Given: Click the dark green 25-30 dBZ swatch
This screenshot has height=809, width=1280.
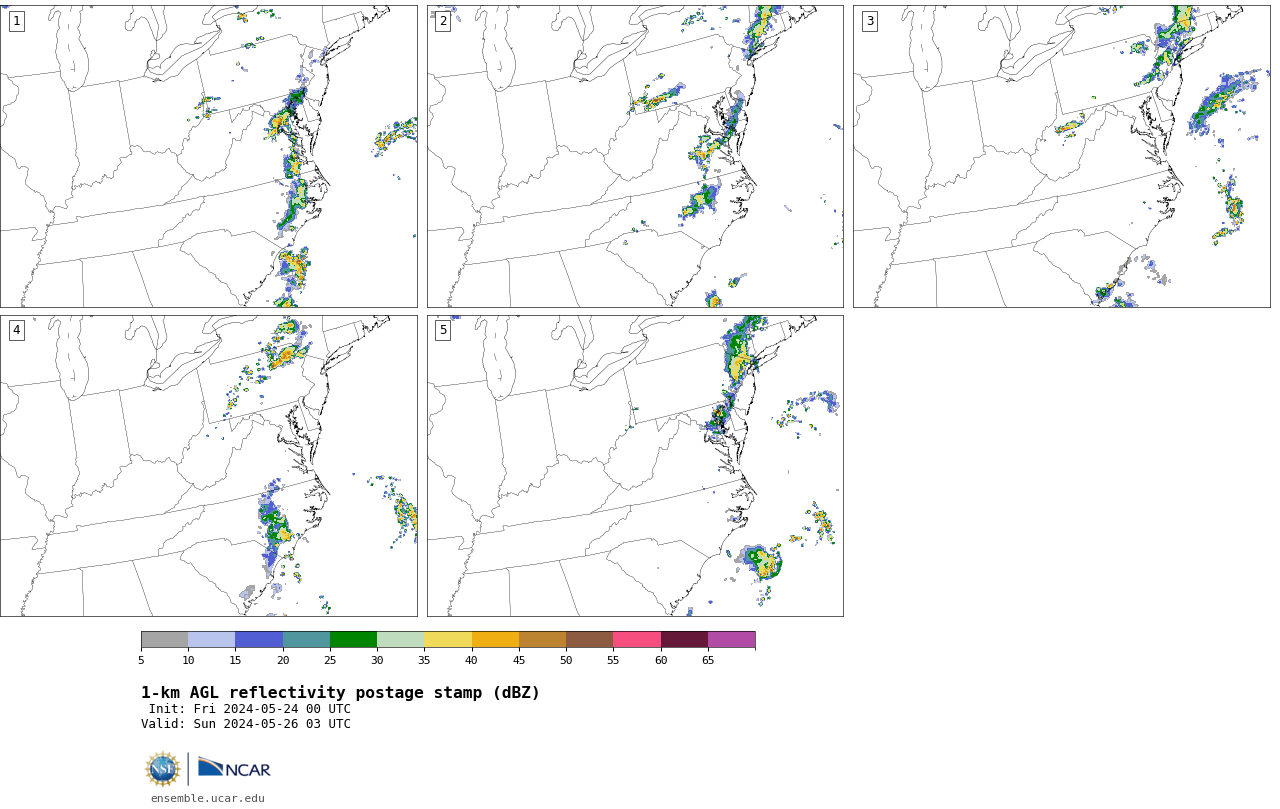Looking at the screenshot, I should pyautogui.click(x=353, y=640).
